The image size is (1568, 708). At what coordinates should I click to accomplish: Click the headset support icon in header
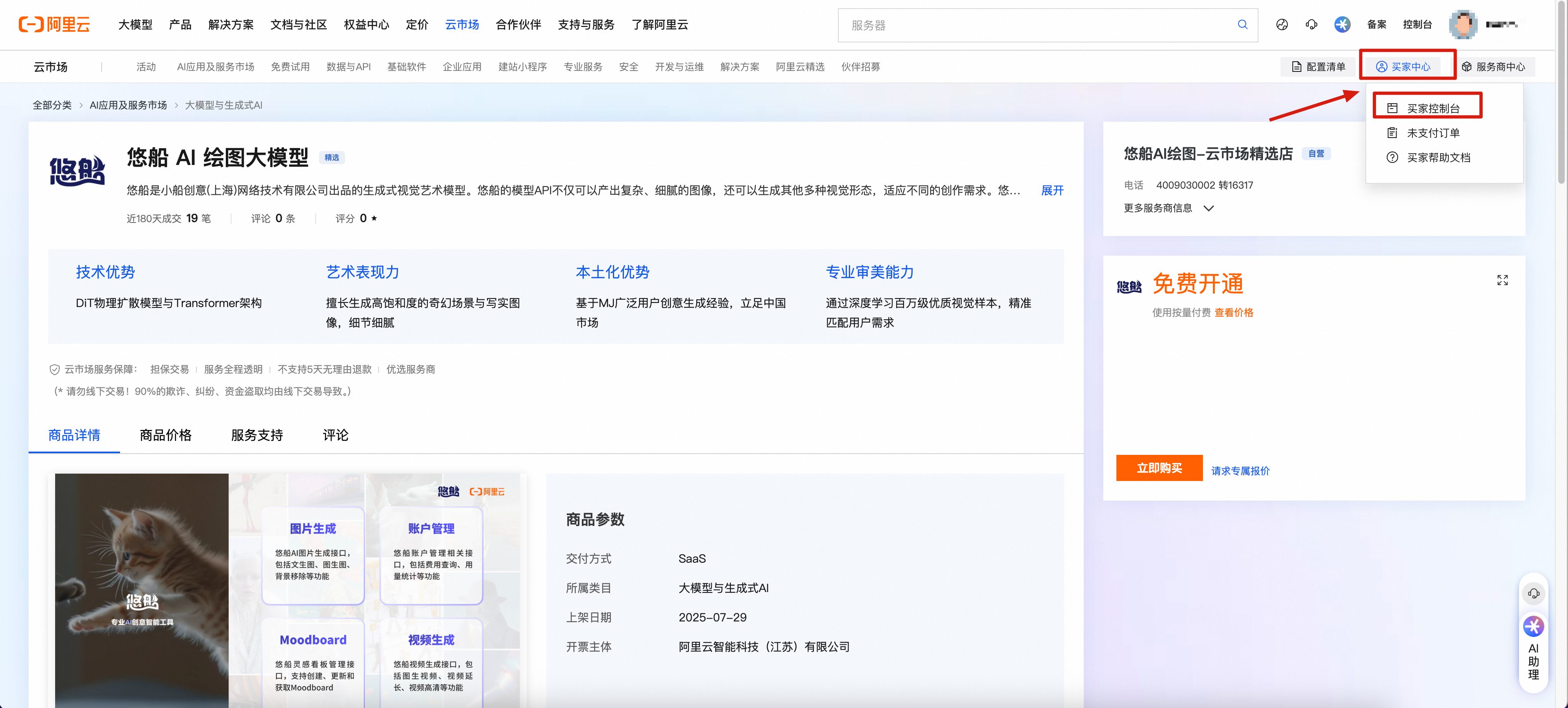click(x=1311, y=25)
